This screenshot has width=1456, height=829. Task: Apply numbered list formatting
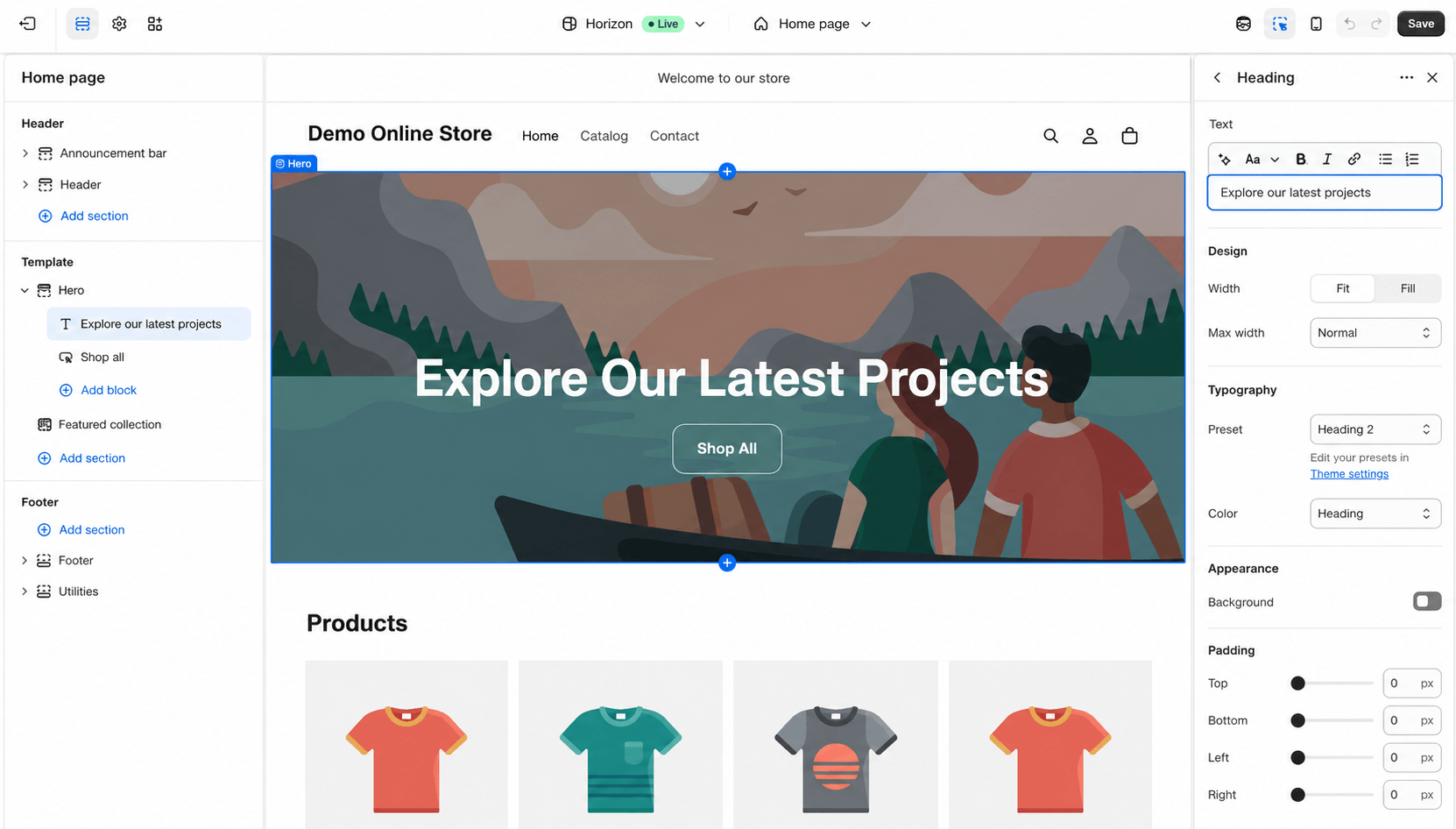[x=1412, y=159]
